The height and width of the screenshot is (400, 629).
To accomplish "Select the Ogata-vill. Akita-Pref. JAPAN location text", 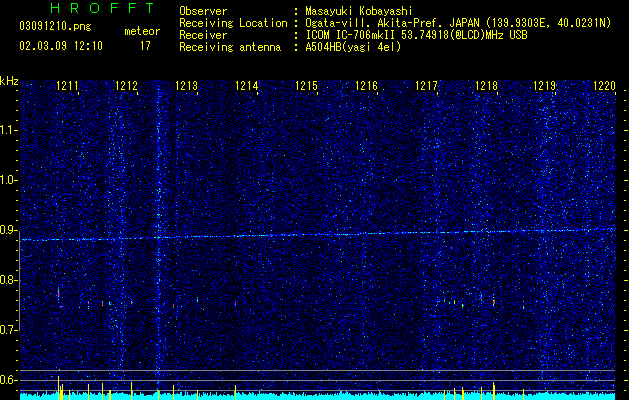I will 458,23.
